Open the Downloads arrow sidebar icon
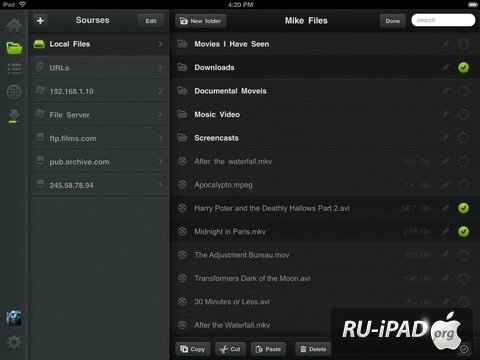The width and height of the screenshot is (480, 360). [14, 116]
